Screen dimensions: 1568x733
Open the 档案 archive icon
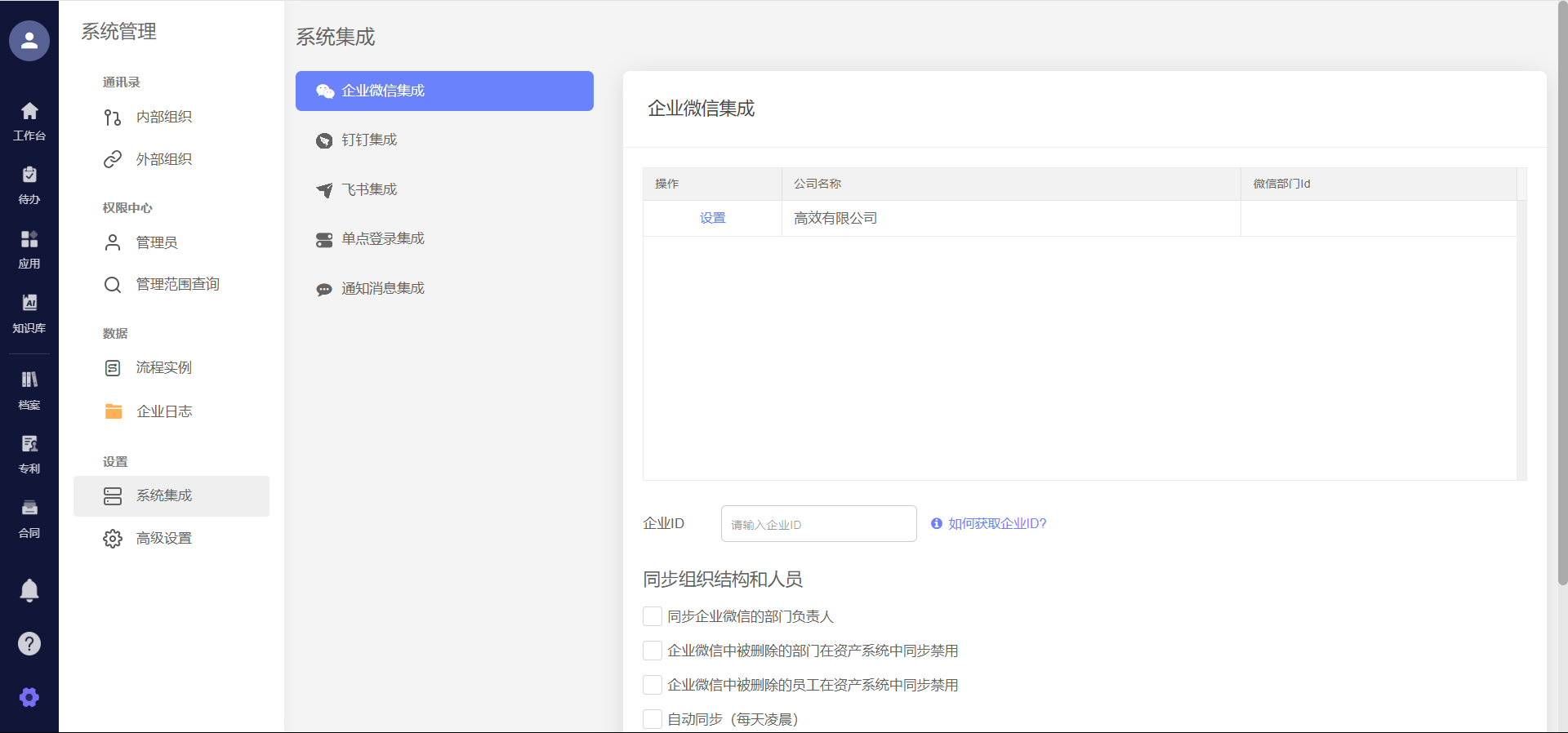click(x=29, y=389)
